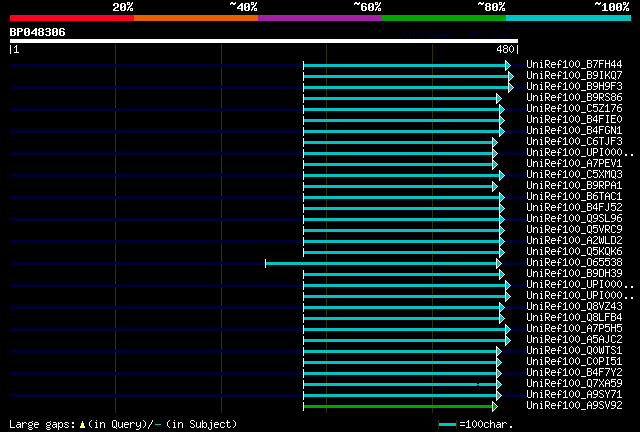Click the query end position 480 label

click(505, 49)
